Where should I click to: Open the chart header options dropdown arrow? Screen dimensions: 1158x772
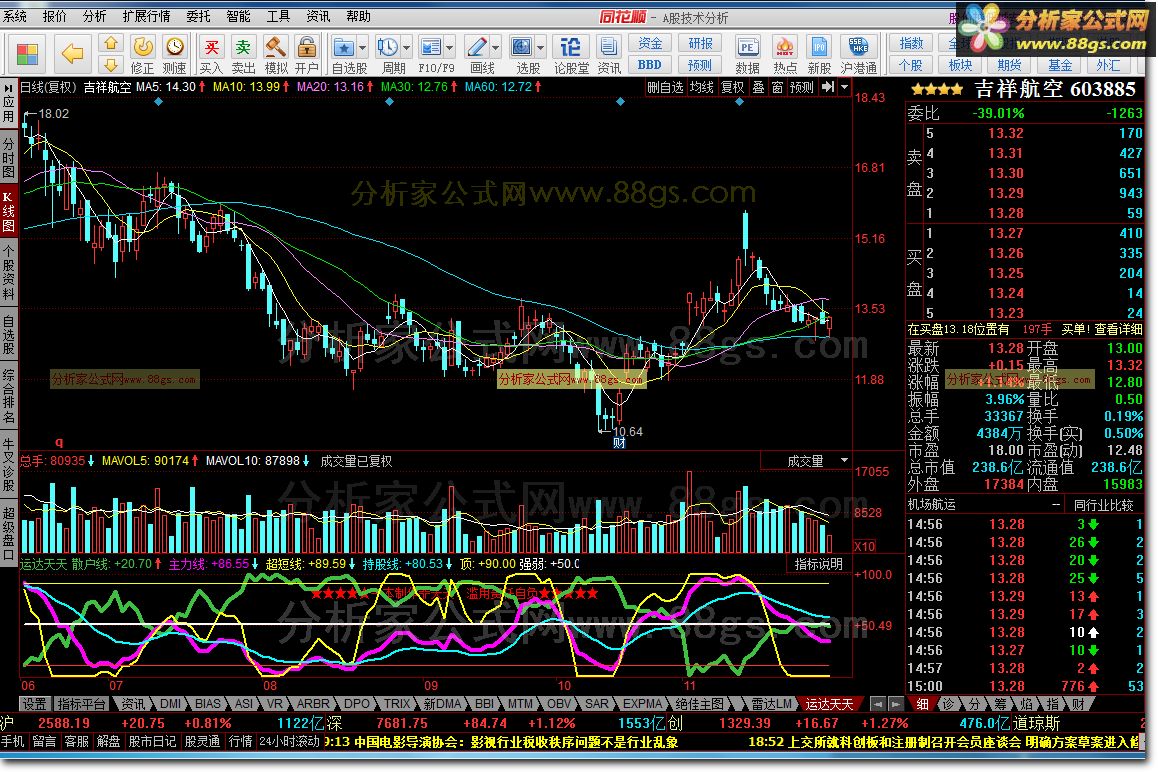coord(844,87)
